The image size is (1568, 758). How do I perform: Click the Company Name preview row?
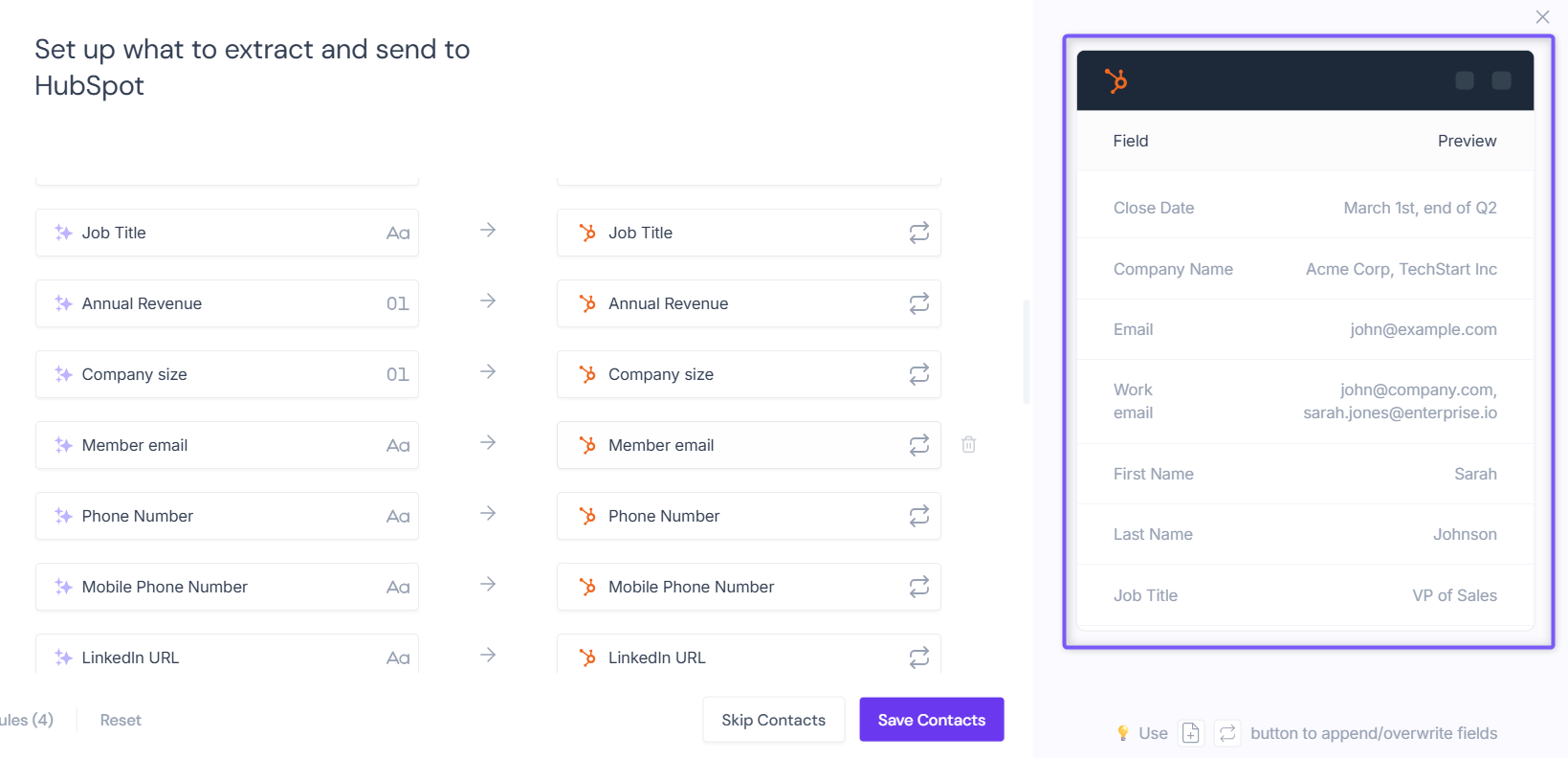1305,269
